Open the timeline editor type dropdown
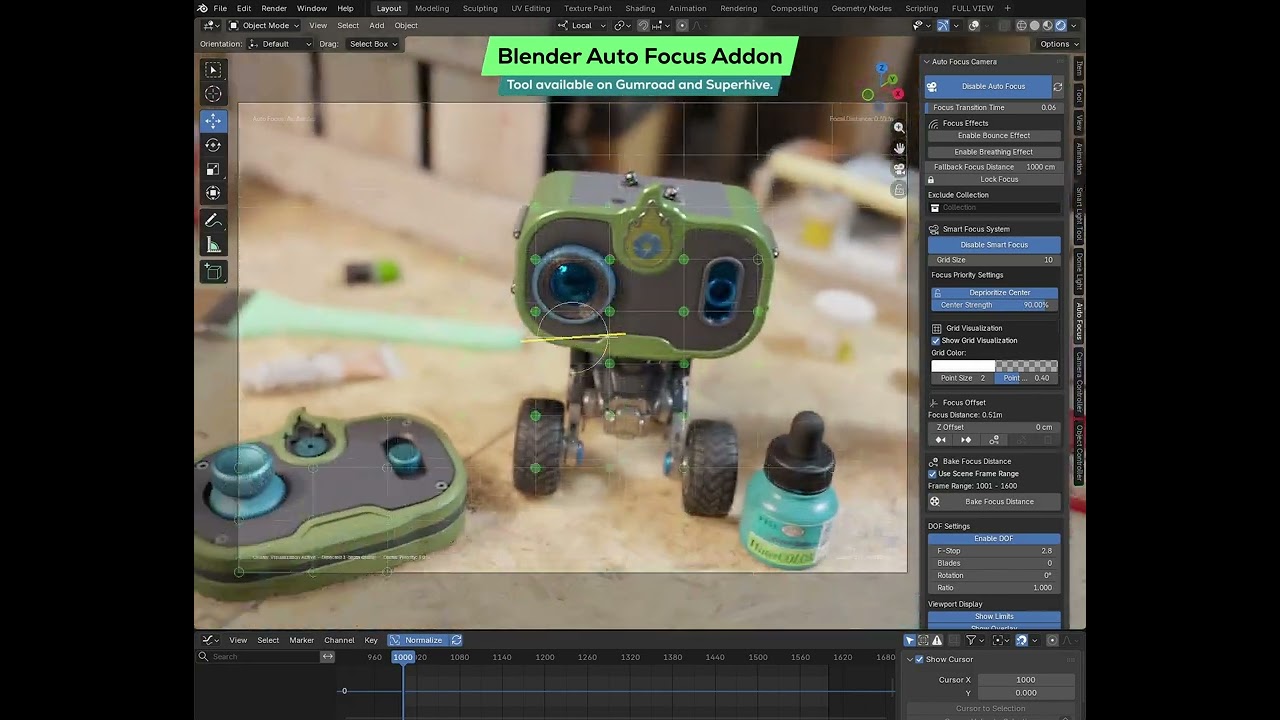Screen dimensions: 1280x720 (210, 640)
